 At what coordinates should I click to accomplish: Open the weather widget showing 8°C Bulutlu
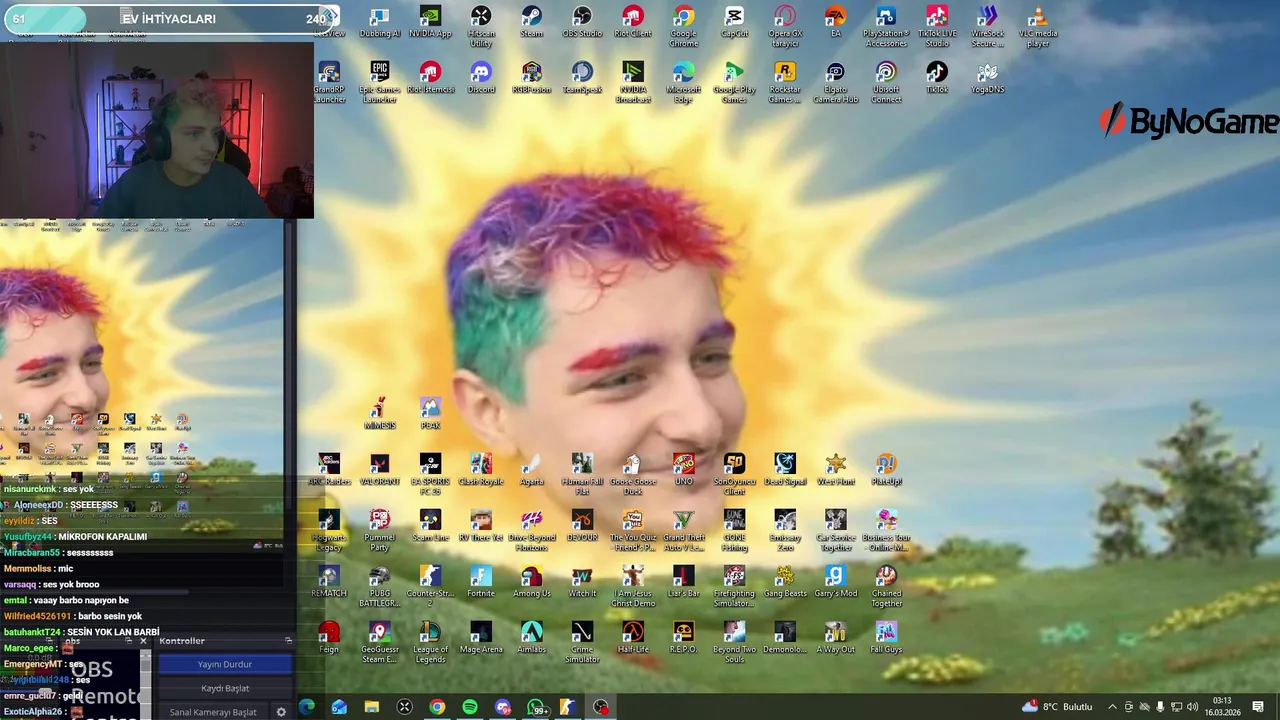tap(1057, 707)
